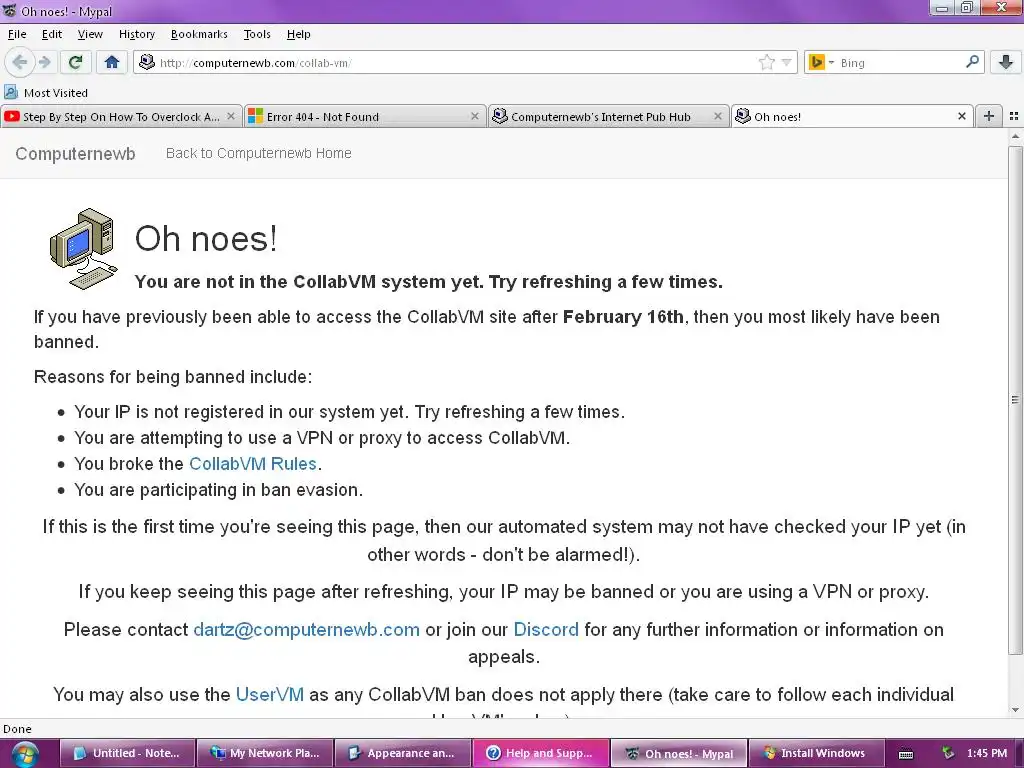Click the Done status bar text
This screenshot has height=768, width=1024.
(17, 729)
